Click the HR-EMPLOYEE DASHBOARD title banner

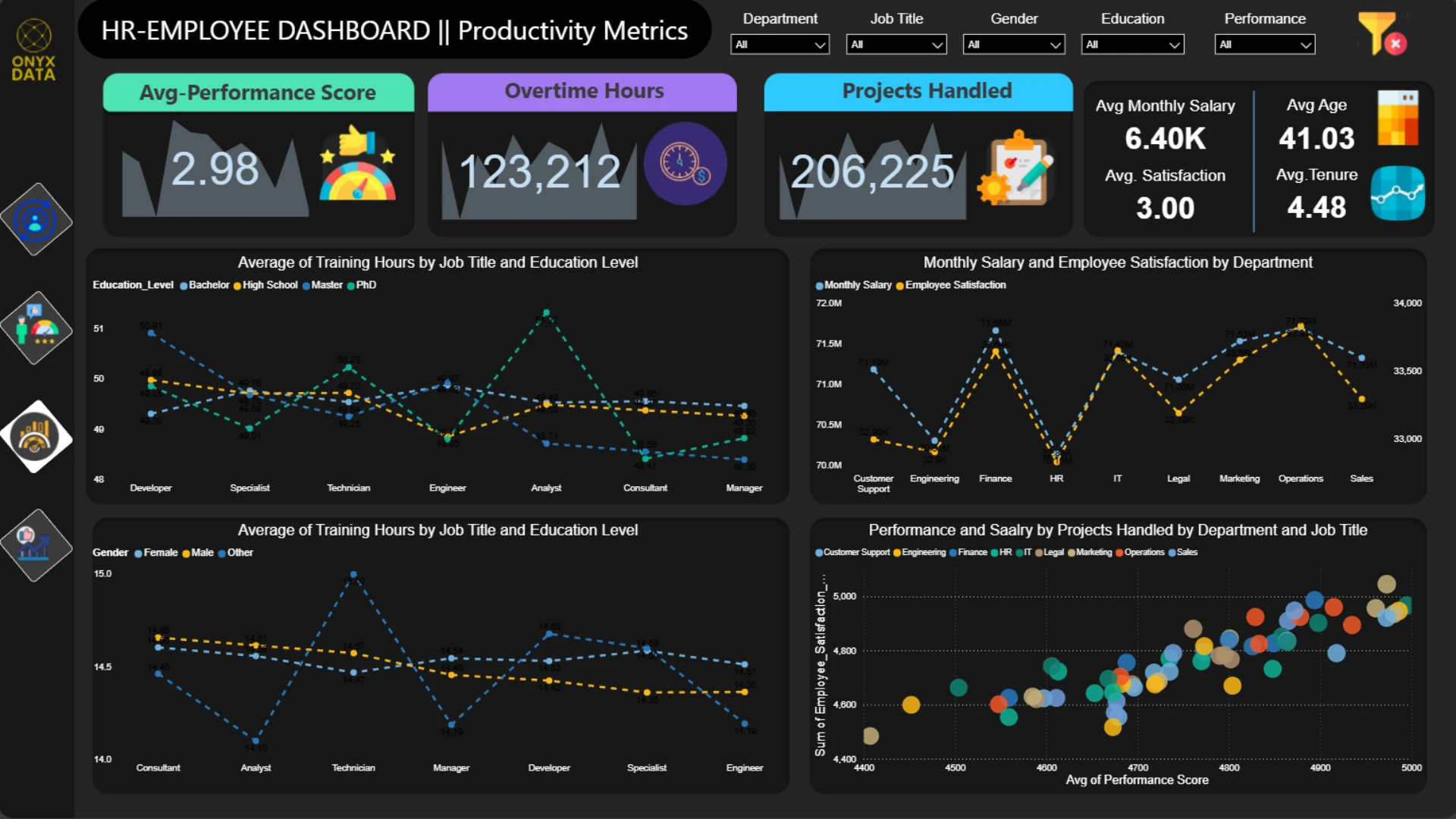point(394,30)
